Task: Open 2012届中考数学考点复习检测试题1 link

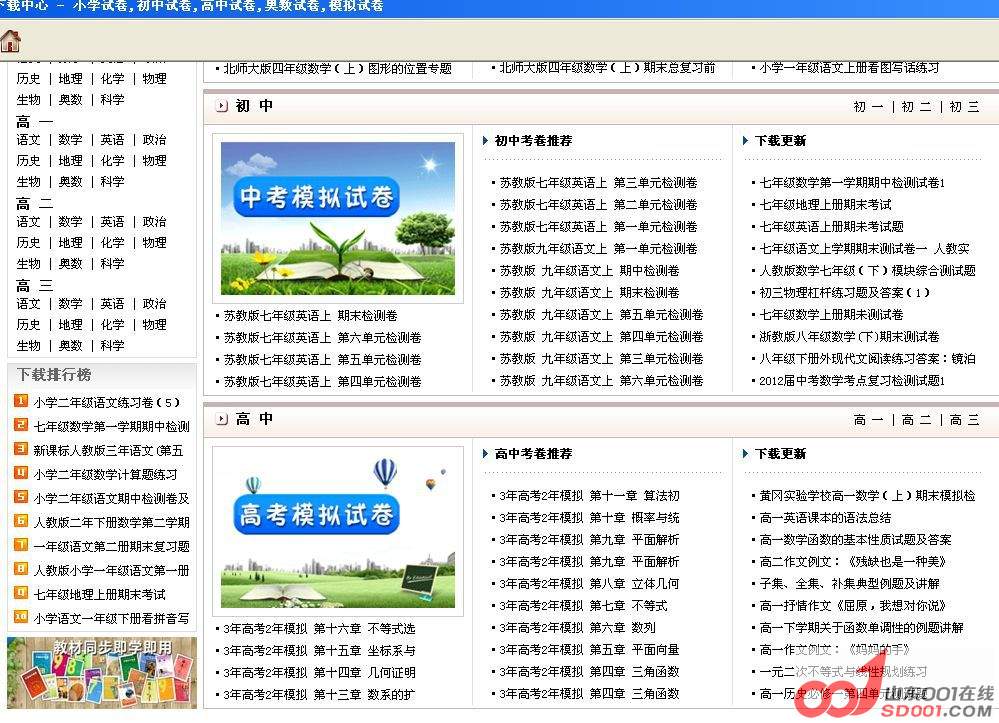Action: click(852, 381)
